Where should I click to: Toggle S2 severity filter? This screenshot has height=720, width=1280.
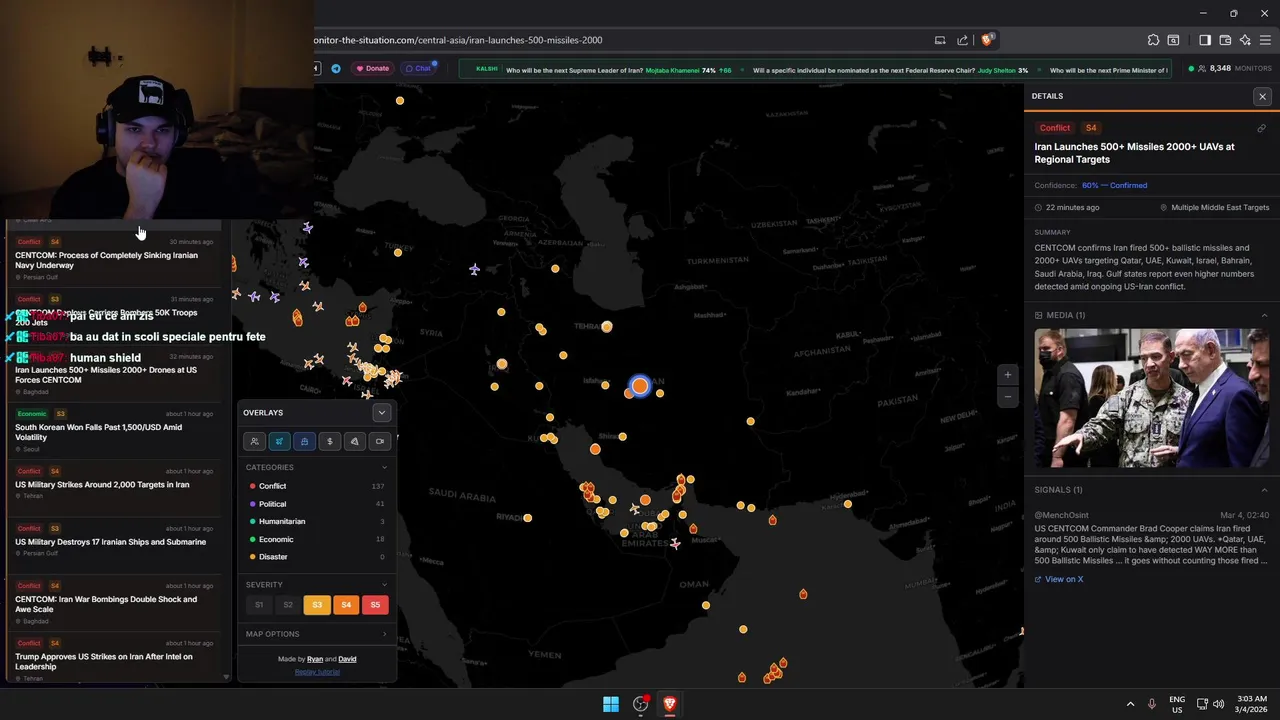pyautogui.click(x=288, y=605)
